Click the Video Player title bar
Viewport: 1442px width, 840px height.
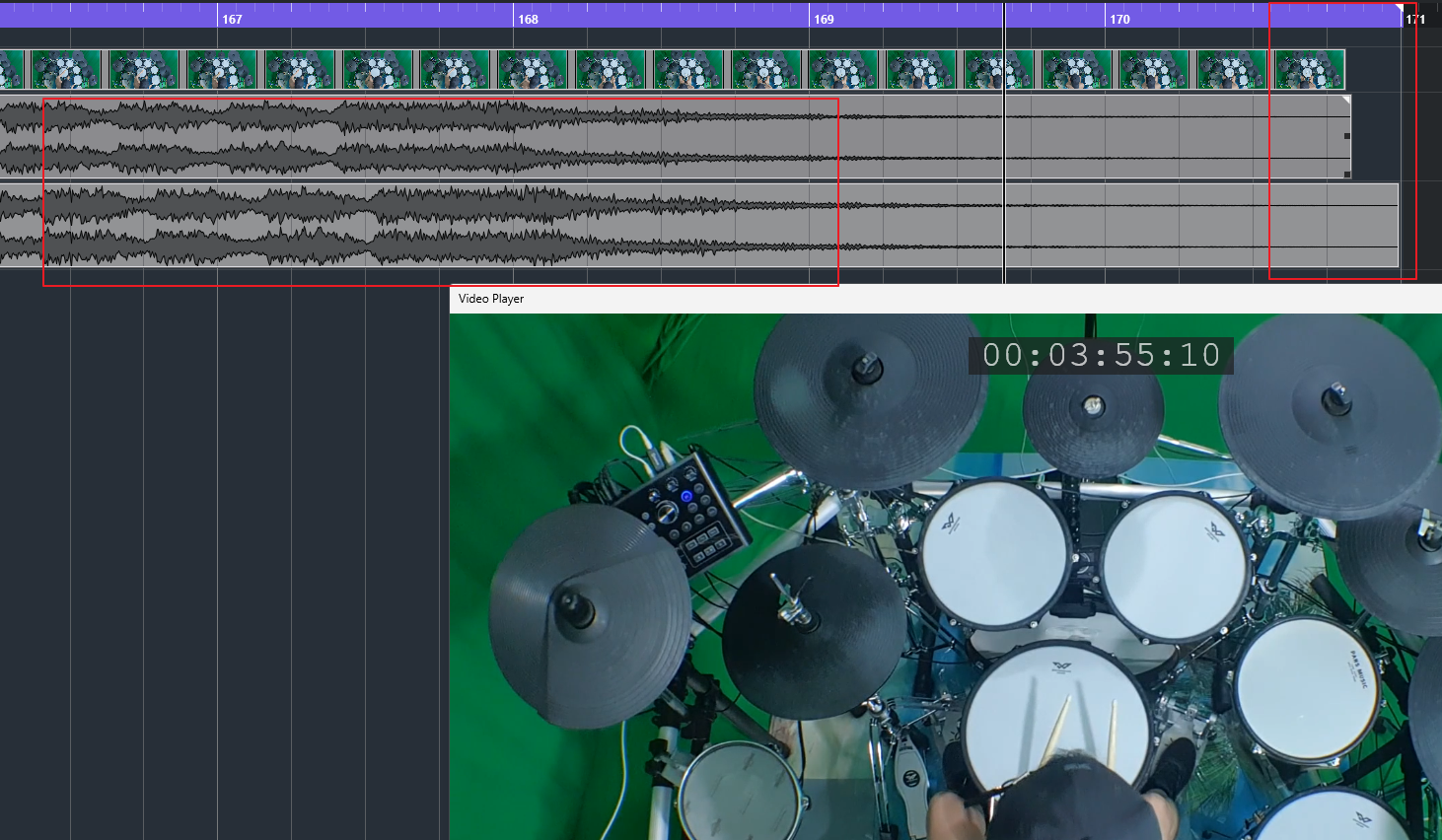point(945,299)
